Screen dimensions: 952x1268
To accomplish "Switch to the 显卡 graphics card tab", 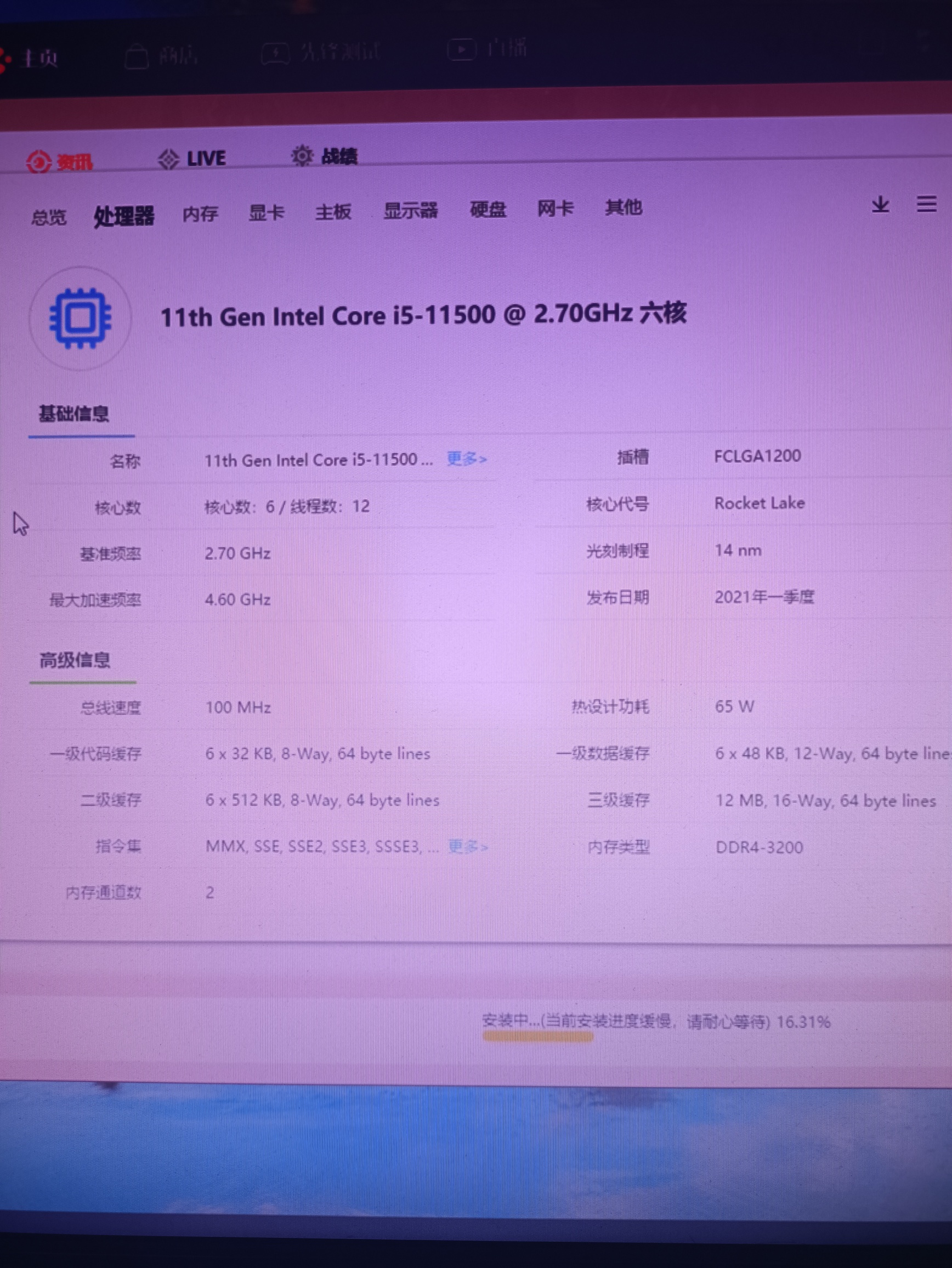I will coord(266,213).
